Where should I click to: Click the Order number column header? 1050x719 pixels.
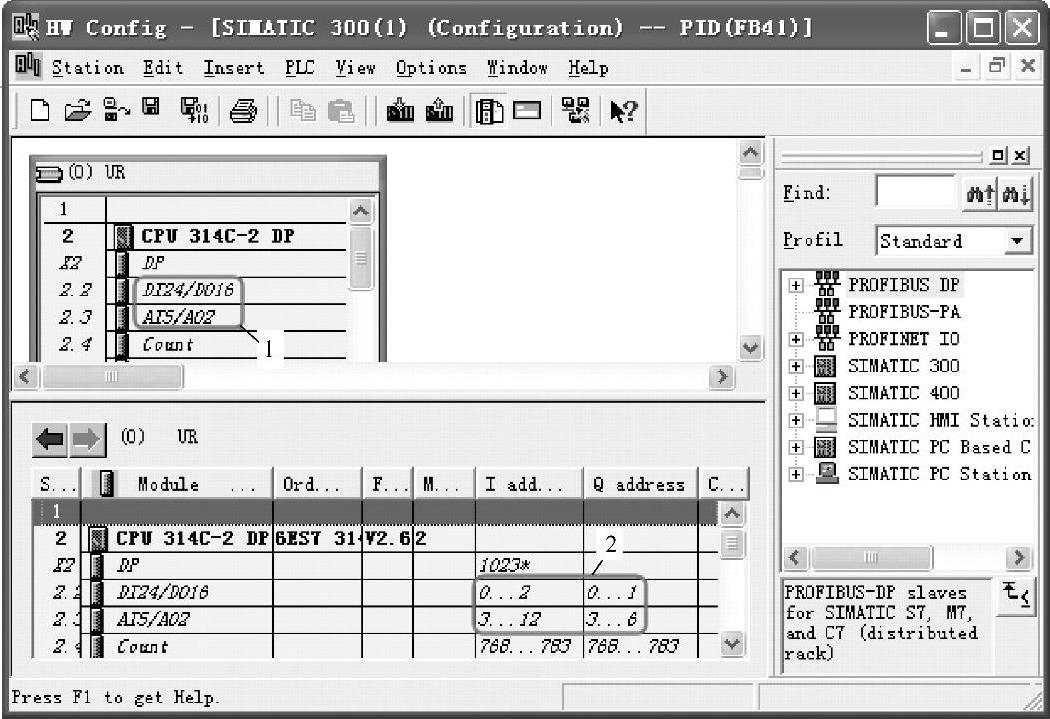(x=317, y=484)
